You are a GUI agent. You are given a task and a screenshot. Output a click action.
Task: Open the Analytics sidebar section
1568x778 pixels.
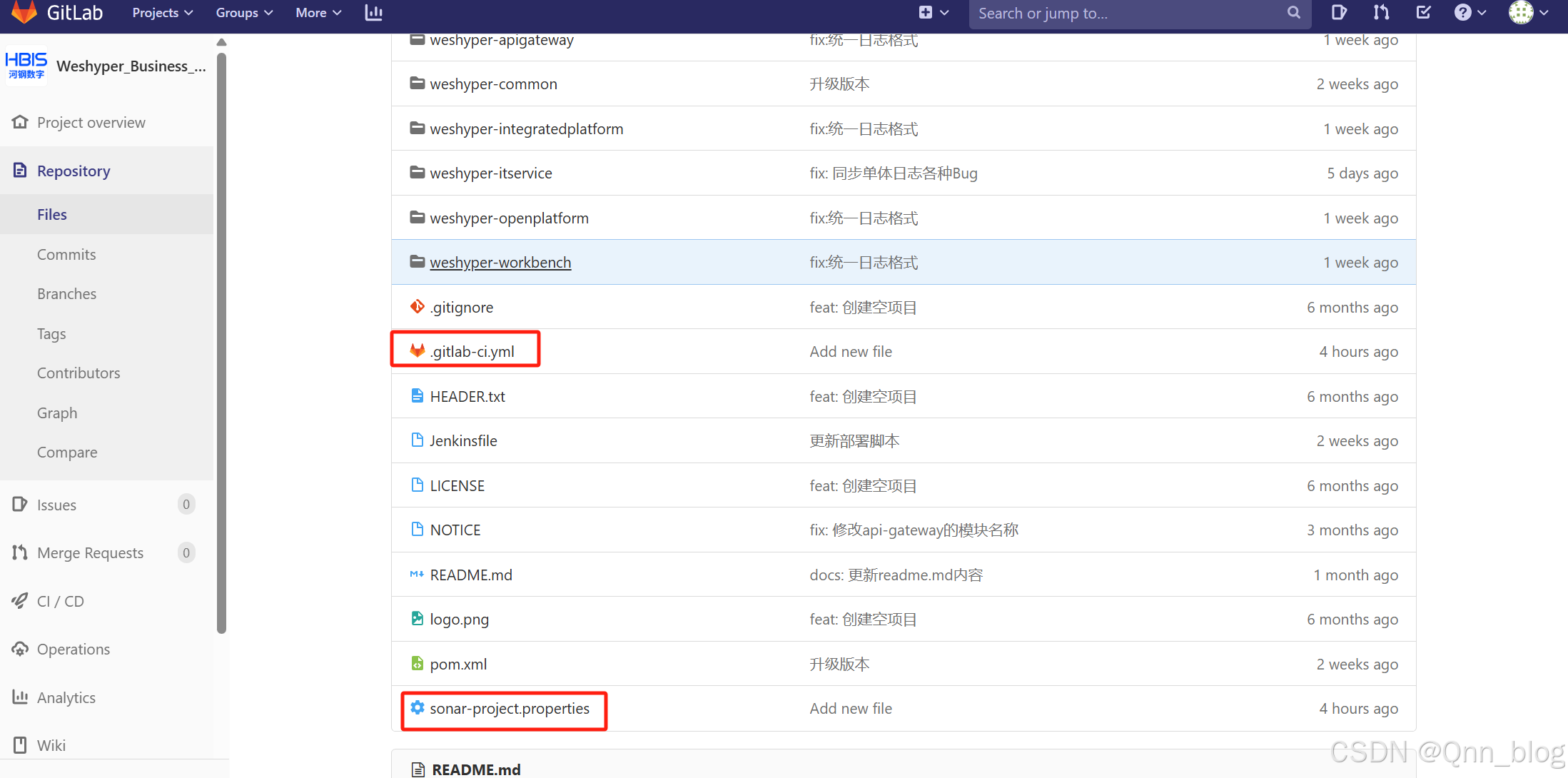click(x=65, y=697)
